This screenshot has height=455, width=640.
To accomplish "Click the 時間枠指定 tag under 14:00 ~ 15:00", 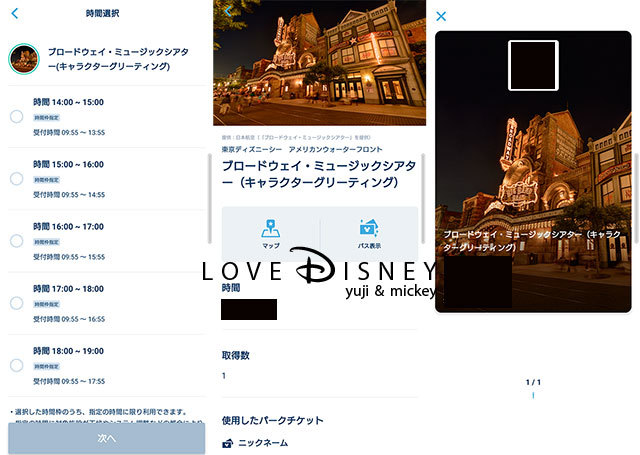I will point(47,118).
